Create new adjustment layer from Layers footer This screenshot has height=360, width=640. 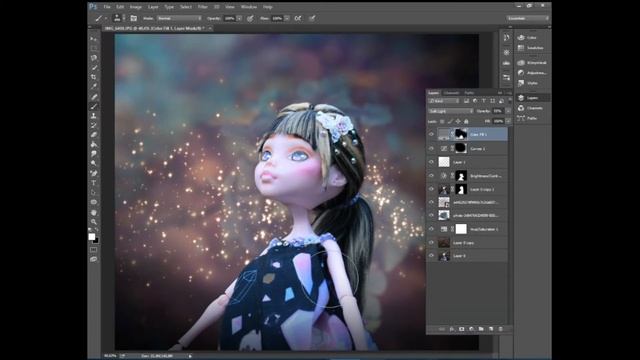click(471, 329)
